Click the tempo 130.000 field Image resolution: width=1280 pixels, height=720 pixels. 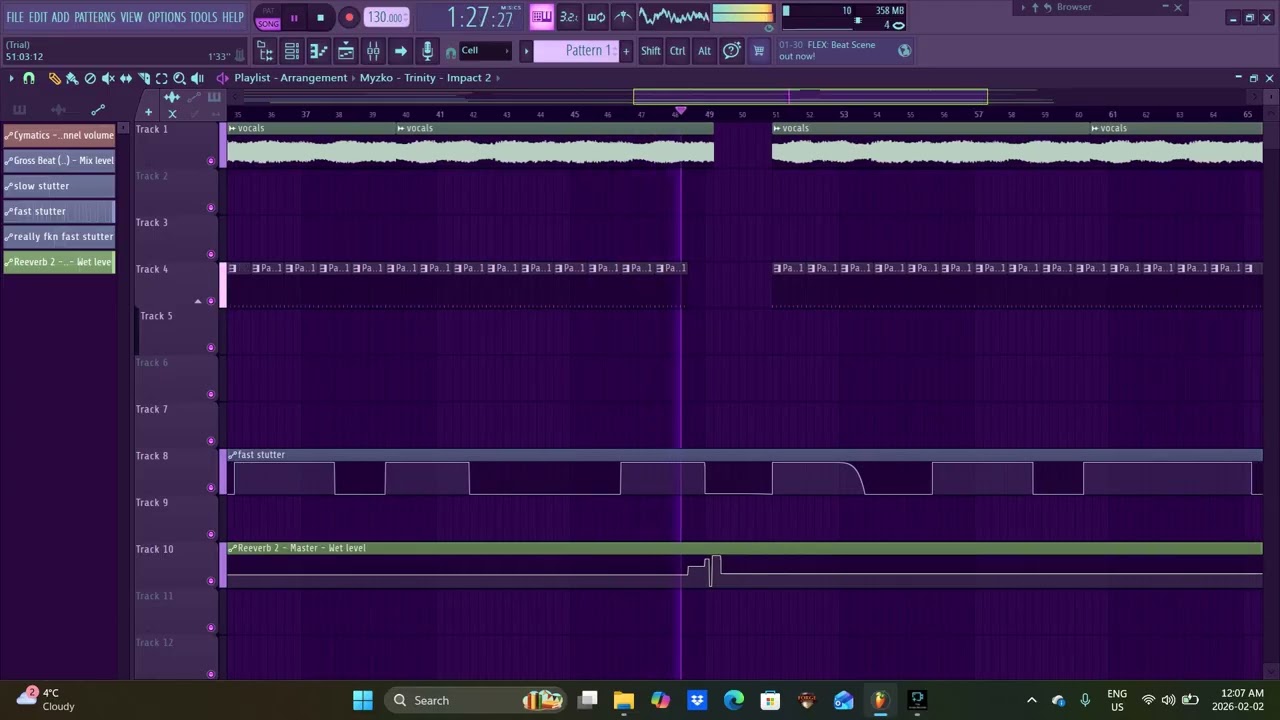(x=386, y=17)
